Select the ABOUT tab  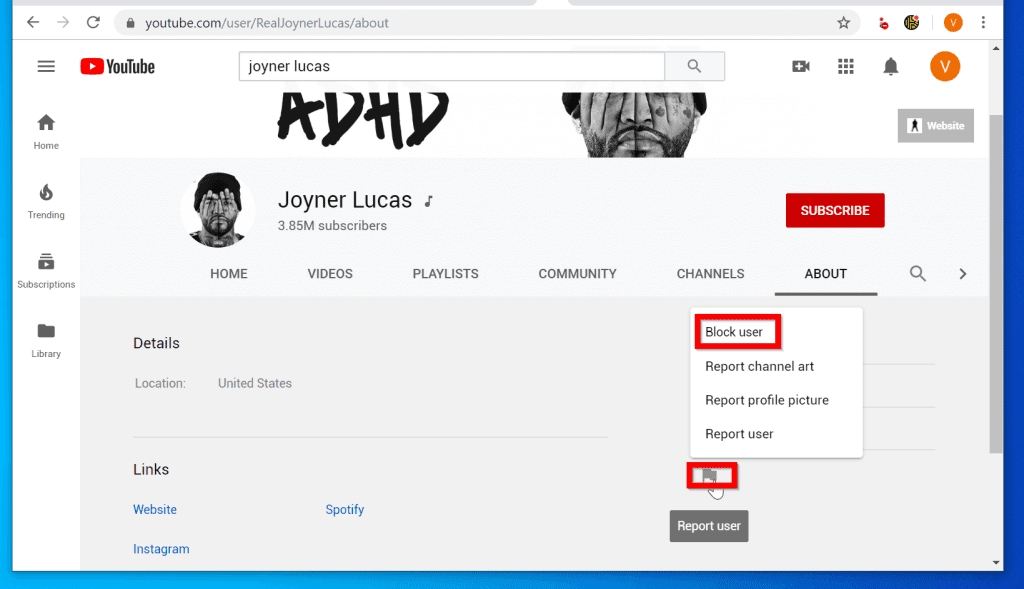825,274
